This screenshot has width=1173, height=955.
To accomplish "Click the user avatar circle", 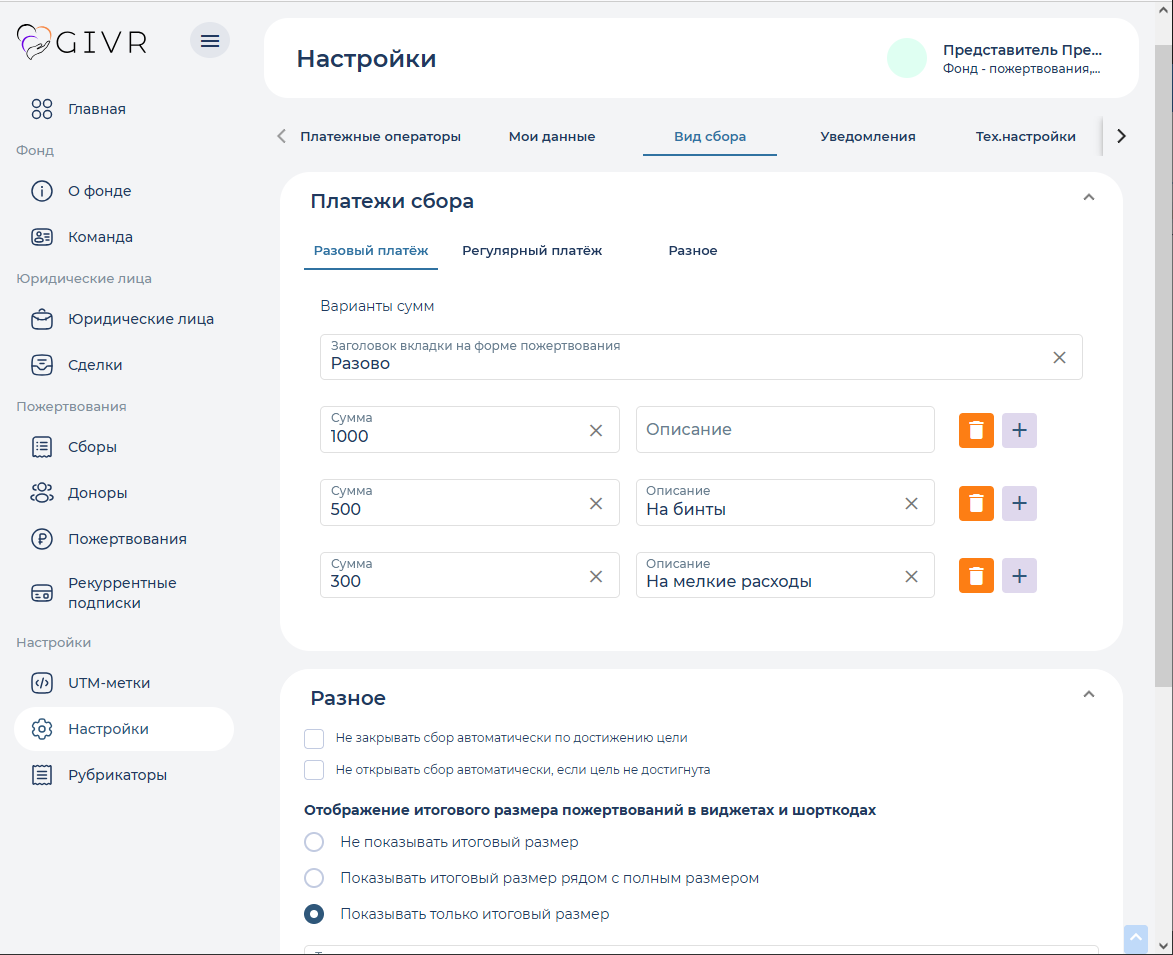I will click(x=907, y=58).
